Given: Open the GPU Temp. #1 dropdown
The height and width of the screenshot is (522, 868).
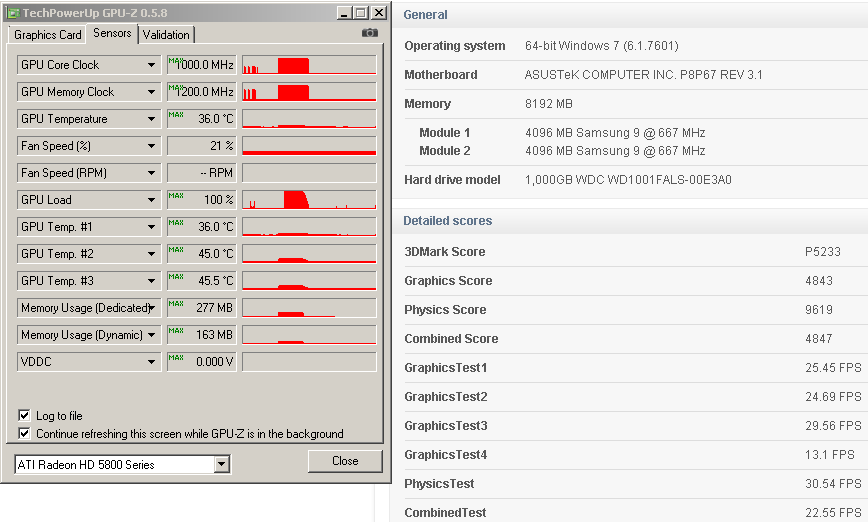Looking at the screenshot, I should click(x=89, y=227).
